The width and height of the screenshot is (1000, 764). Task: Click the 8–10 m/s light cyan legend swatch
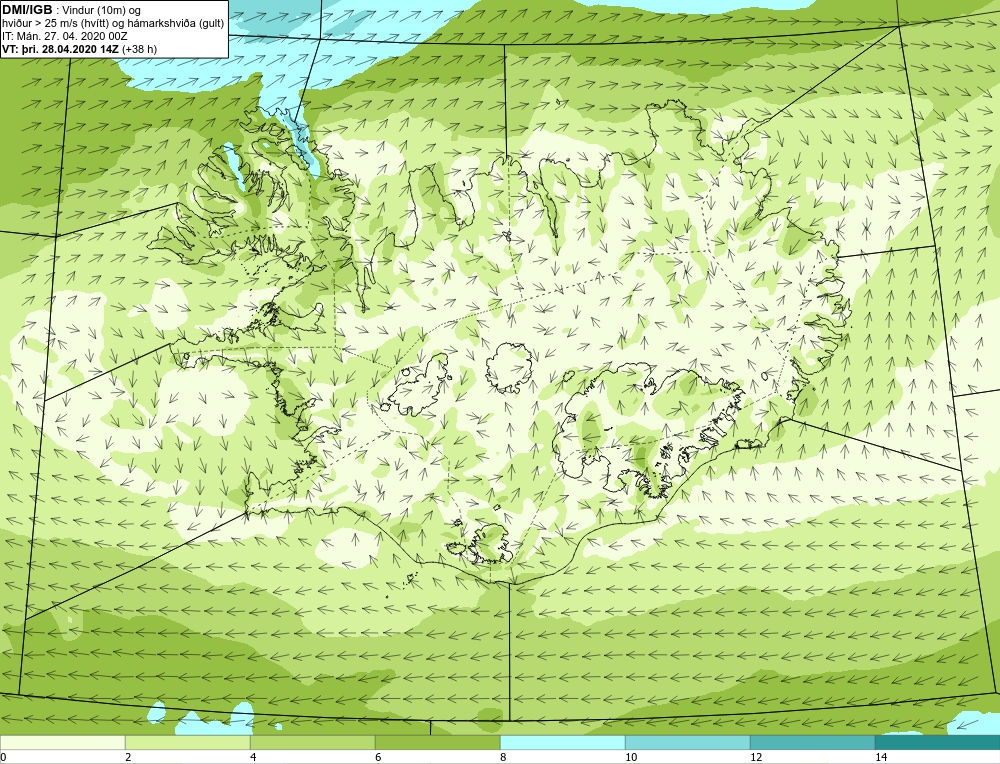pos(562,742)
